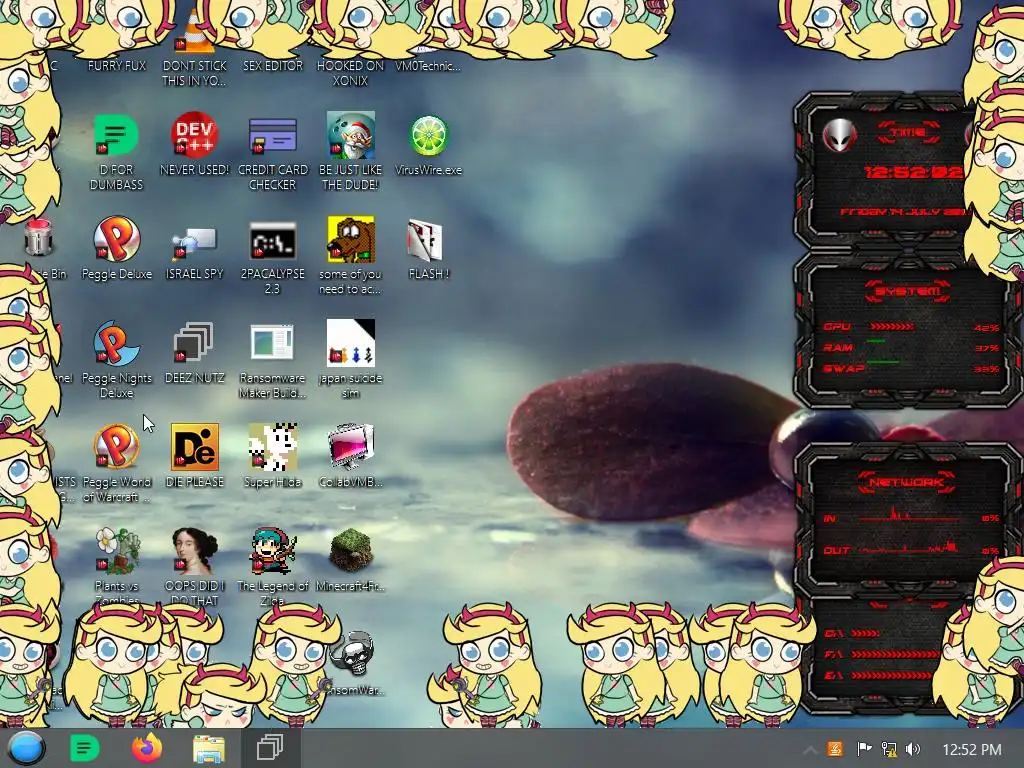
Task: Click the red TIME widget clock display
Action: point(914,172)
